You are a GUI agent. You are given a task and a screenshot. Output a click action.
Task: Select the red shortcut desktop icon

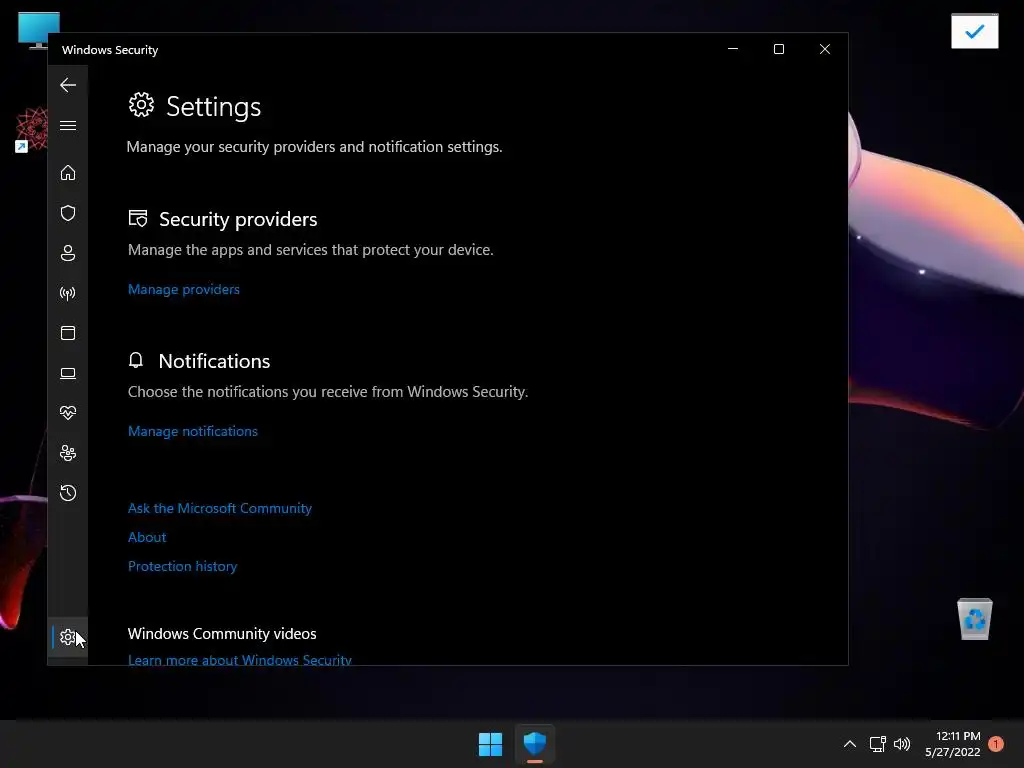click(31, 130)
